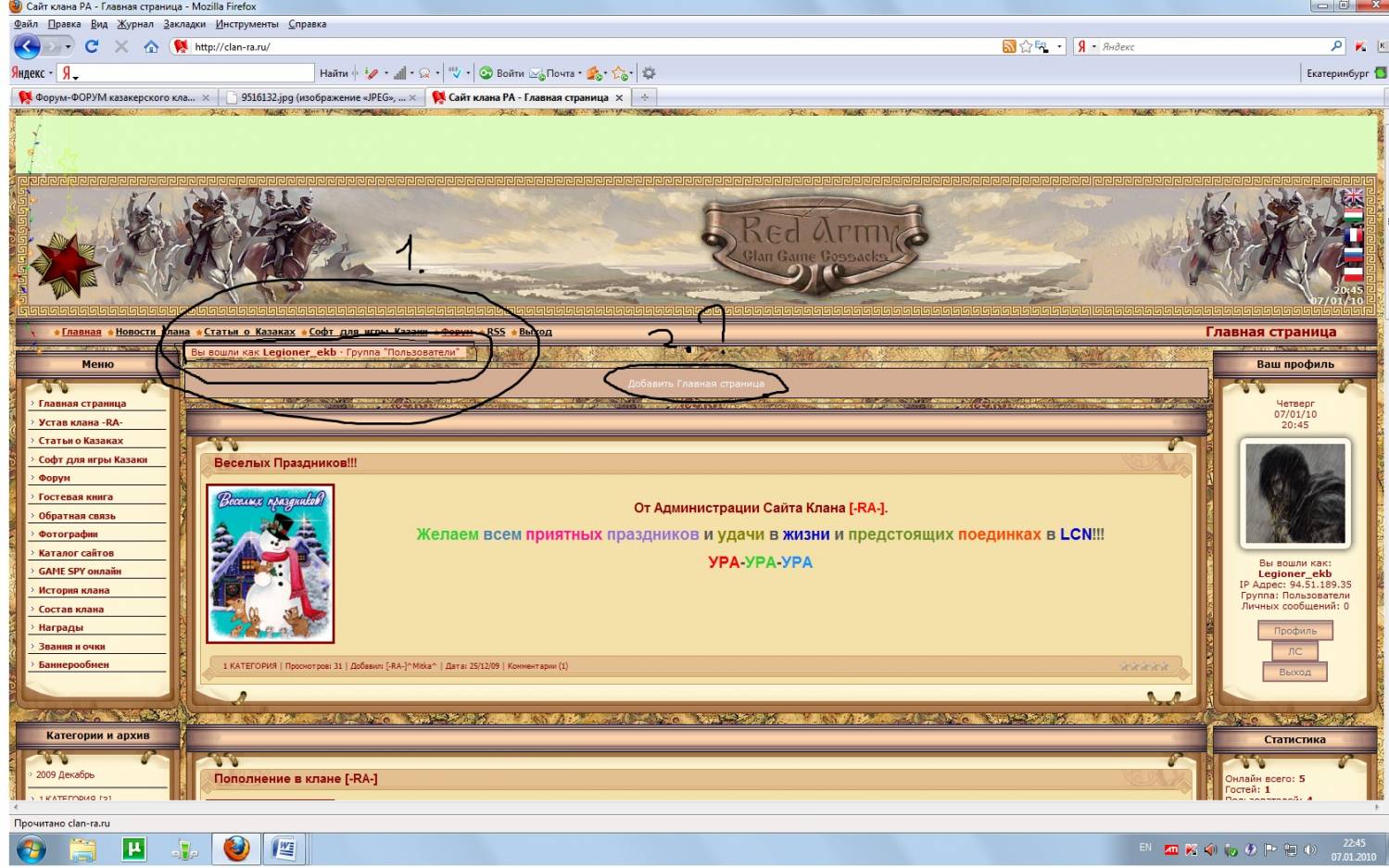
Task: Open Главная link in site top nav
Action: tap(82, 332)
